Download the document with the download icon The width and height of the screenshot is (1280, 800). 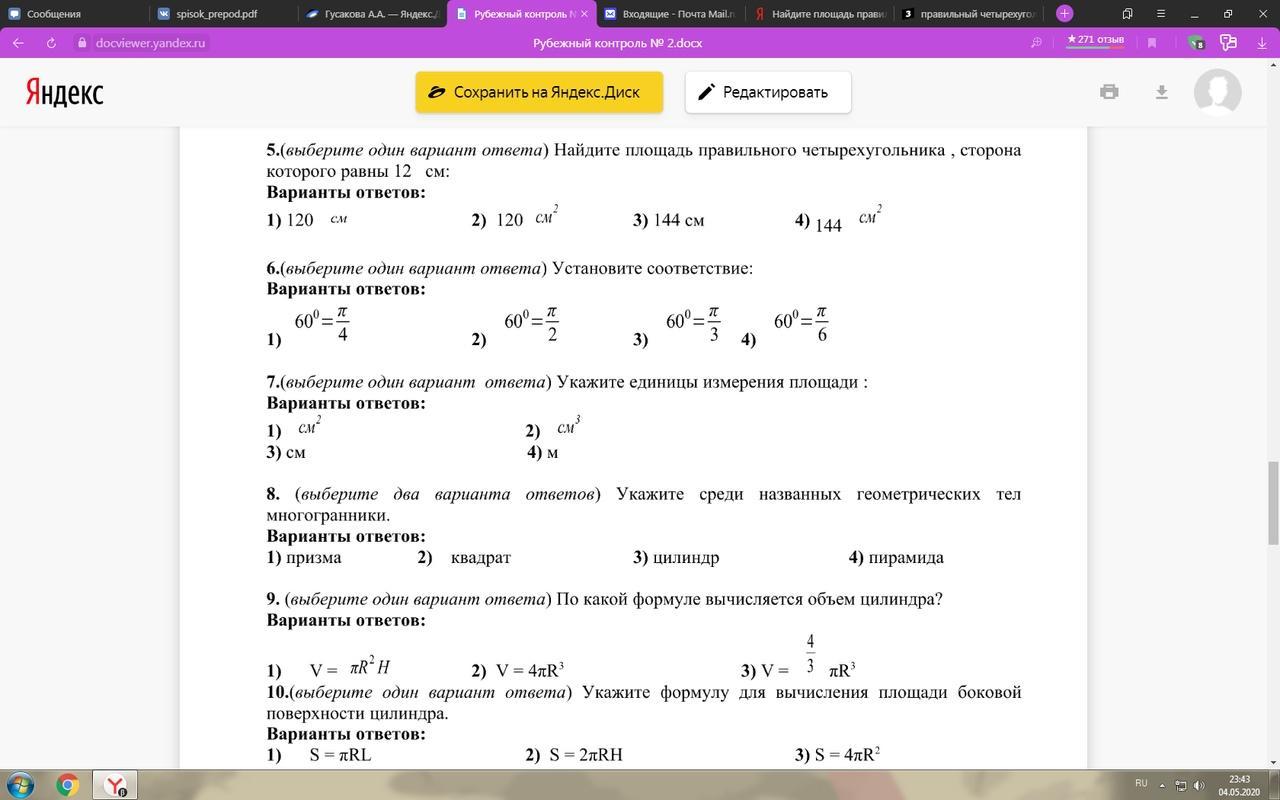coord(1161,92)
